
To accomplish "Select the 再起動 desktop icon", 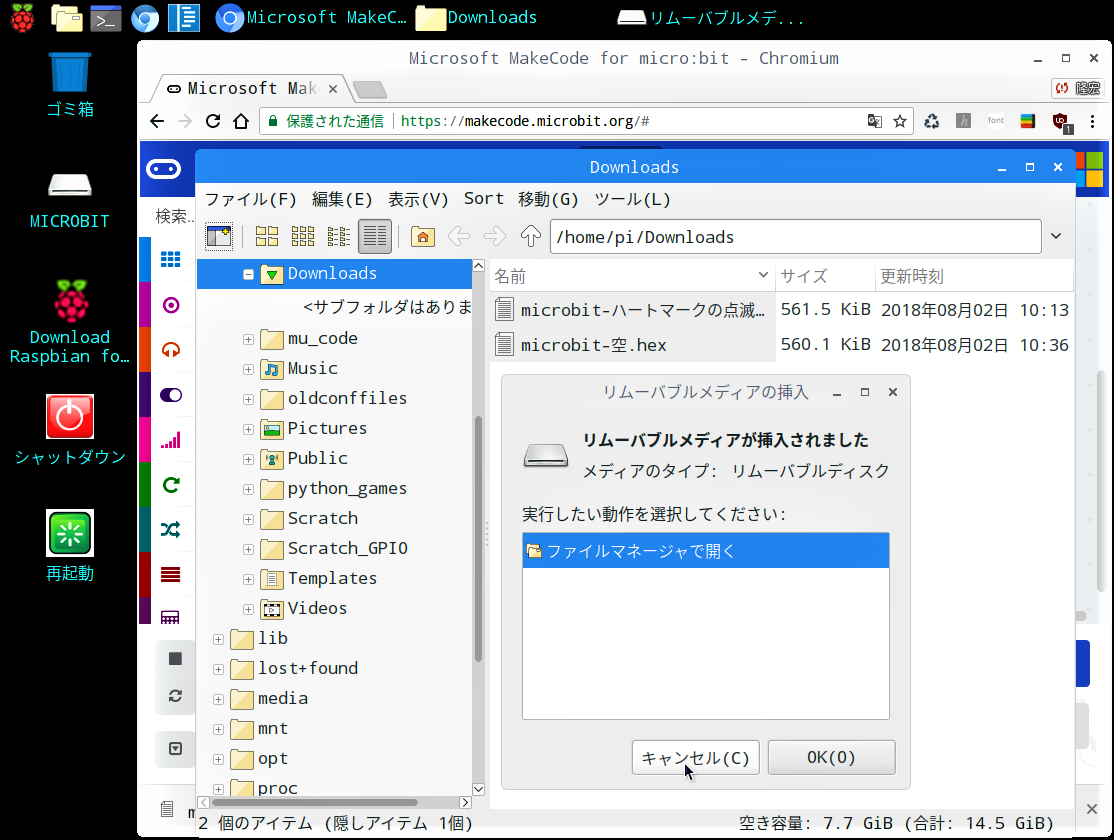I will pos(70,546).
